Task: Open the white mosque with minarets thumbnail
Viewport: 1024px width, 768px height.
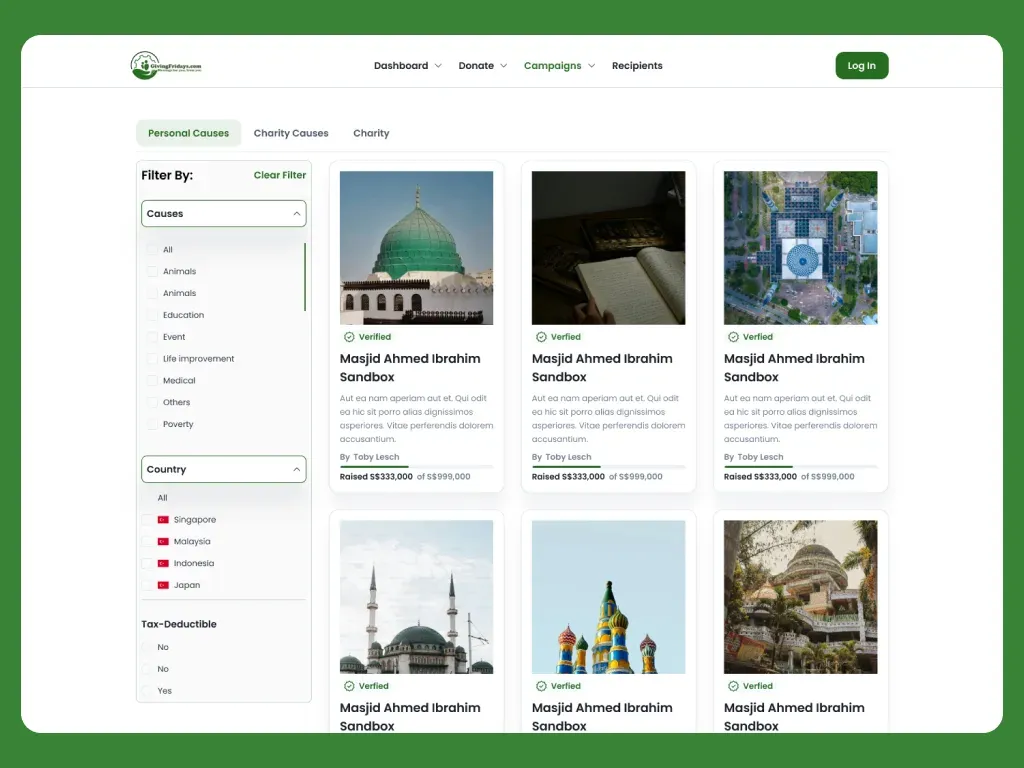Action: point(416,597)
